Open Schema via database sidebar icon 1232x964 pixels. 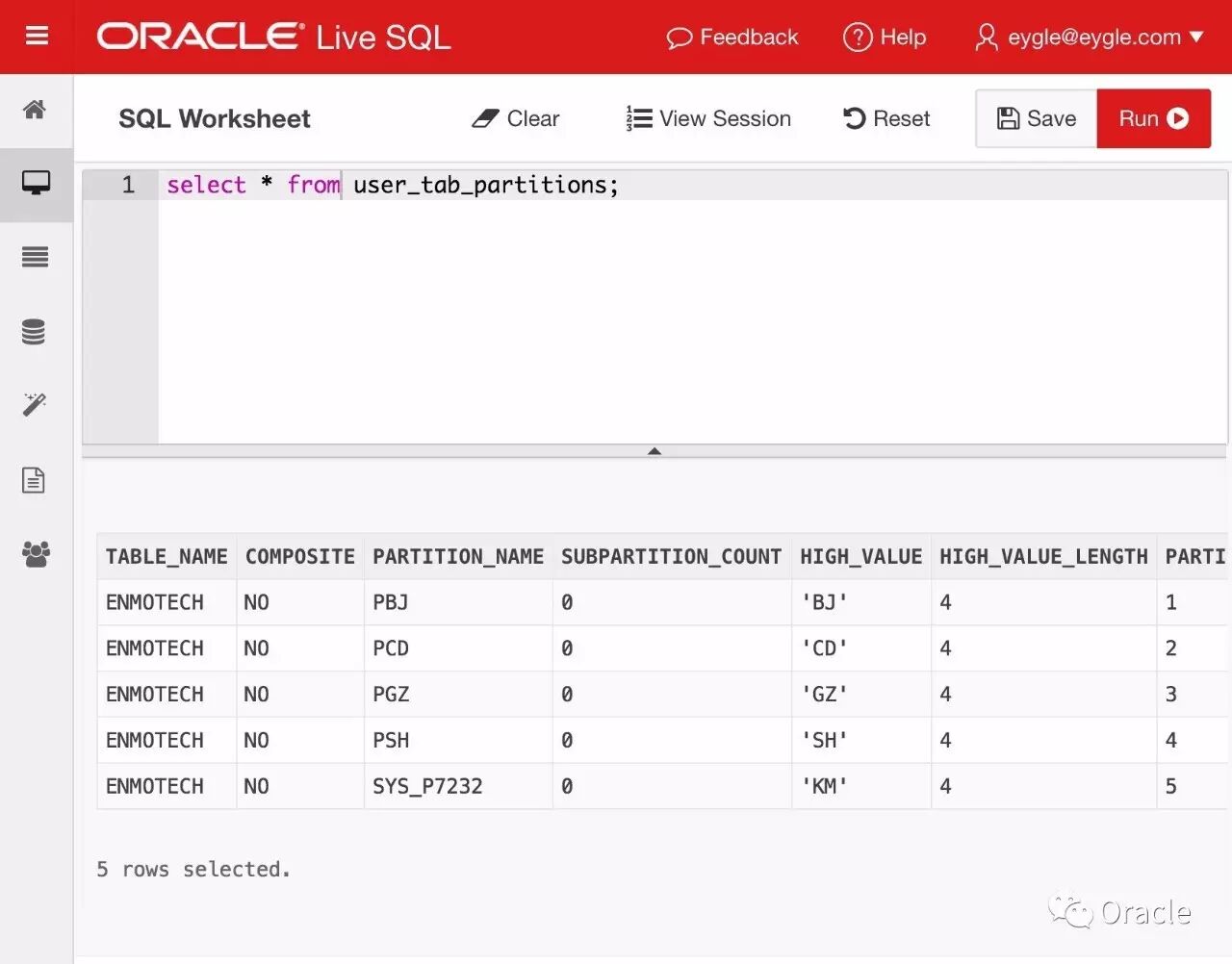coord(34,332)
